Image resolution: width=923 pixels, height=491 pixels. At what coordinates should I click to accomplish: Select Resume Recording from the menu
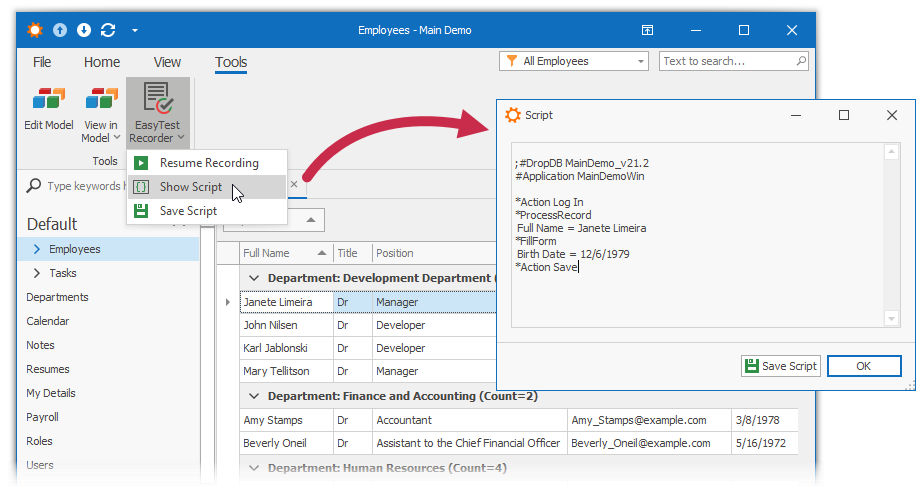208,163
